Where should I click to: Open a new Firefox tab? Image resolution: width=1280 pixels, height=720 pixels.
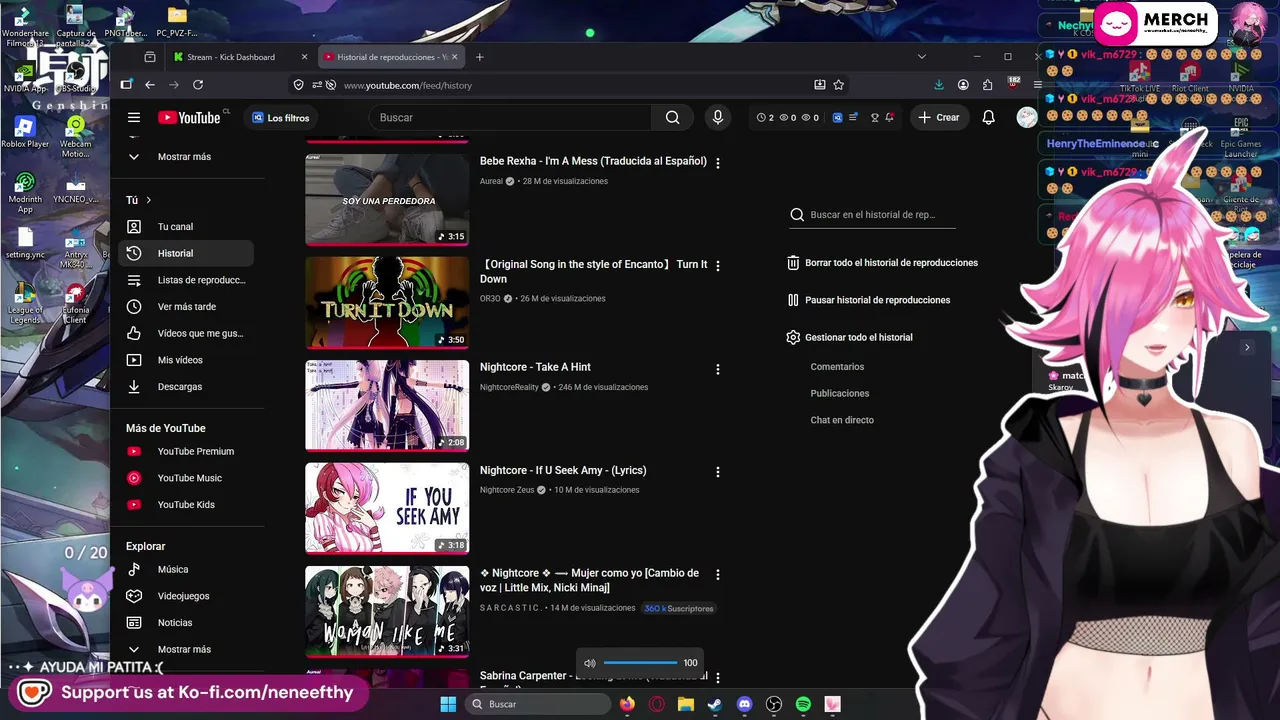click(x=480, y=57)
